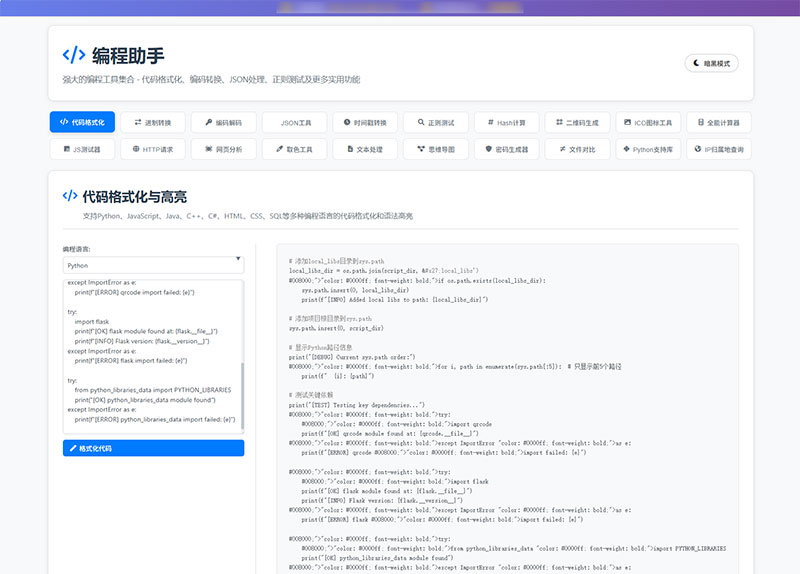Click the globe icon for HTTP请求
Viewport: 800px width, 574px height.
[x=136, y=149]
